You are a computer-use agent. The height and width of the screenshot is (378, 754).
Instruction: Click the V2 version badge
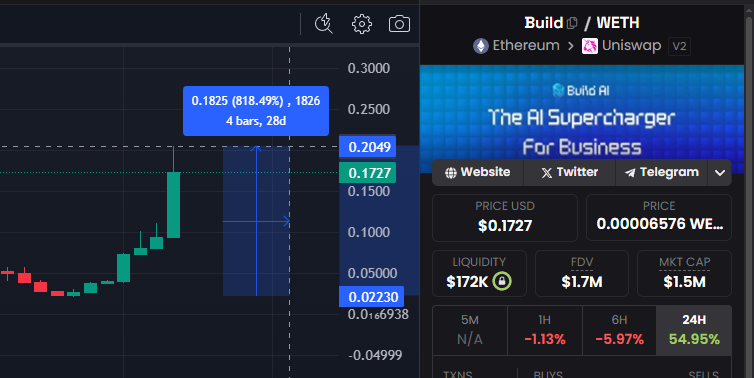(679, 46)
